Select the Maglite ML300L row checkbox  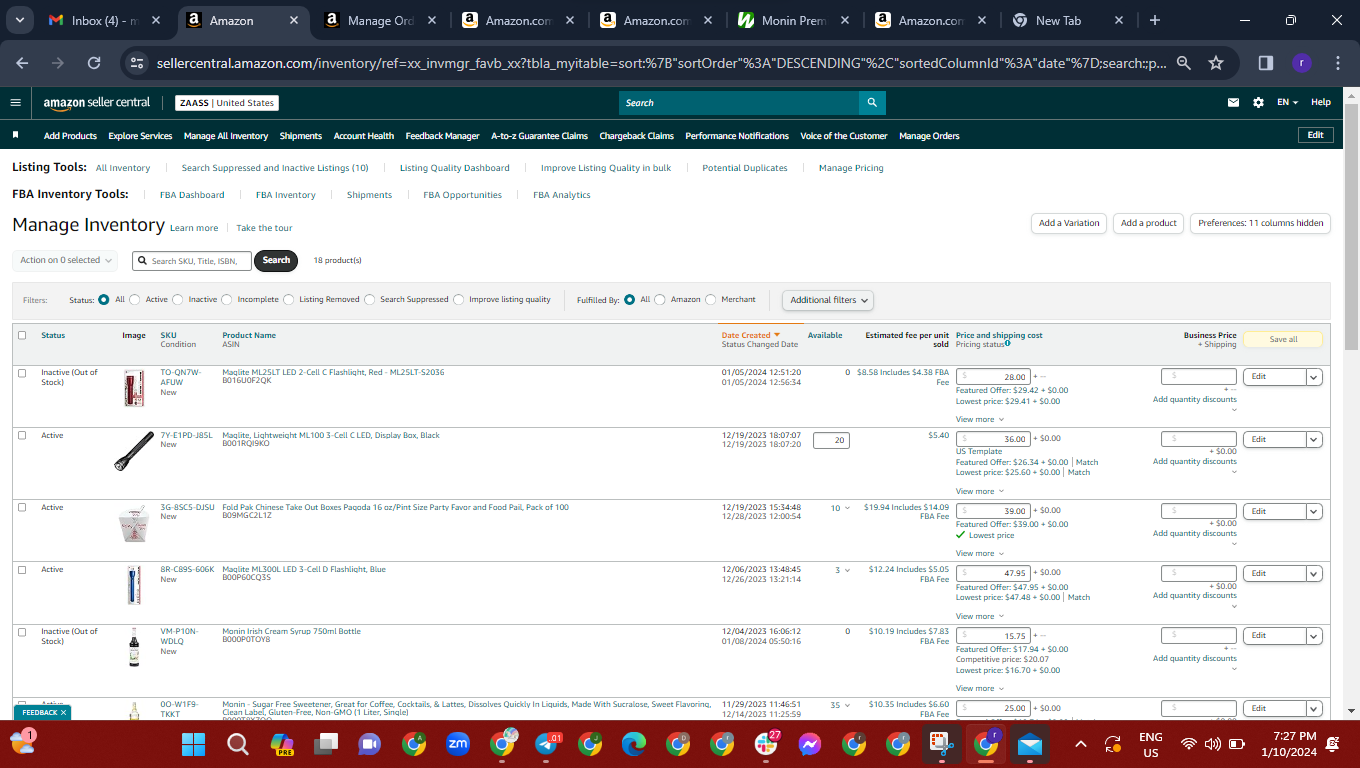click(x=22, y=569)
